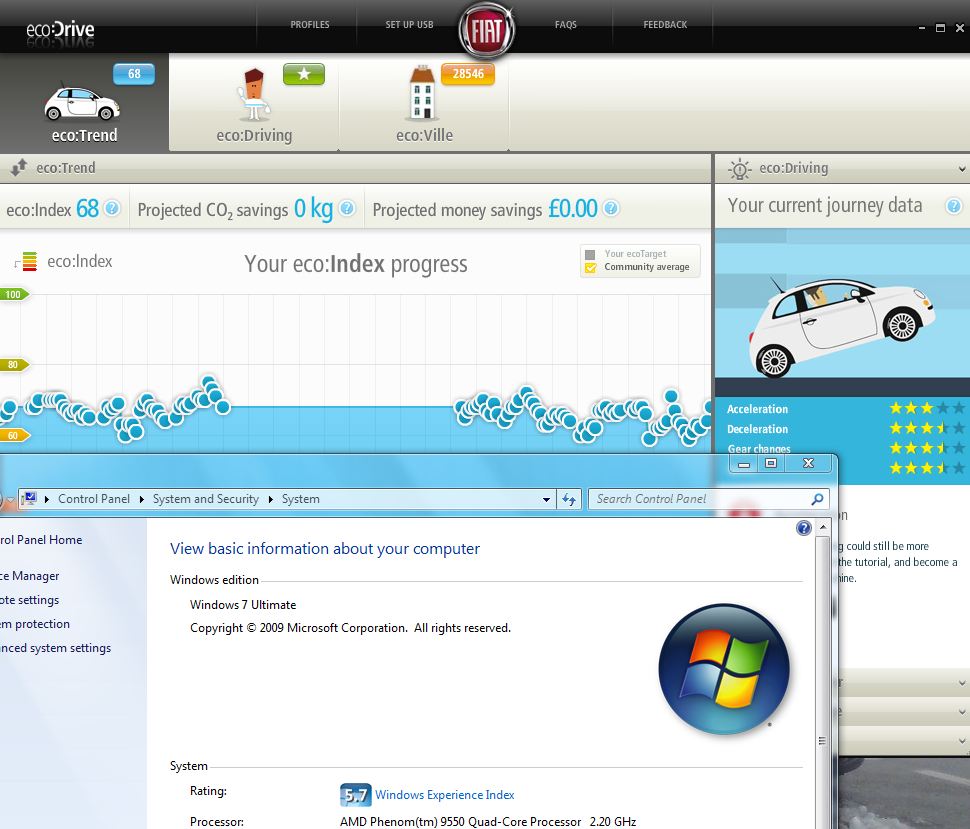Switch to the eco:Ville tab
Screen dimensions: 970x829
[424, 103]
